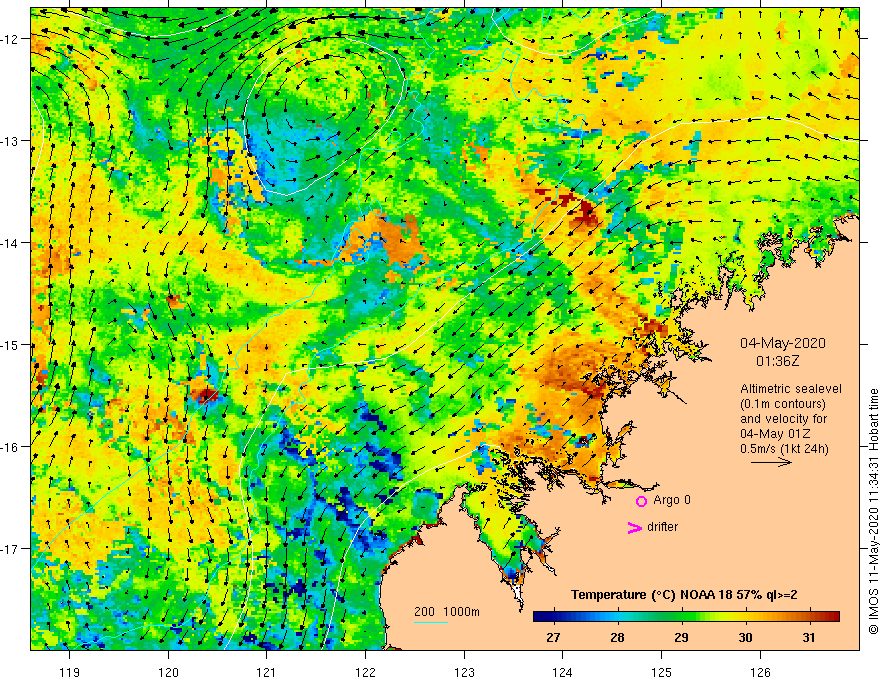This screenshot has width=880, height=680.
Task: Click the '(0.1m contours)' text
Action: (x=783, y=404)
